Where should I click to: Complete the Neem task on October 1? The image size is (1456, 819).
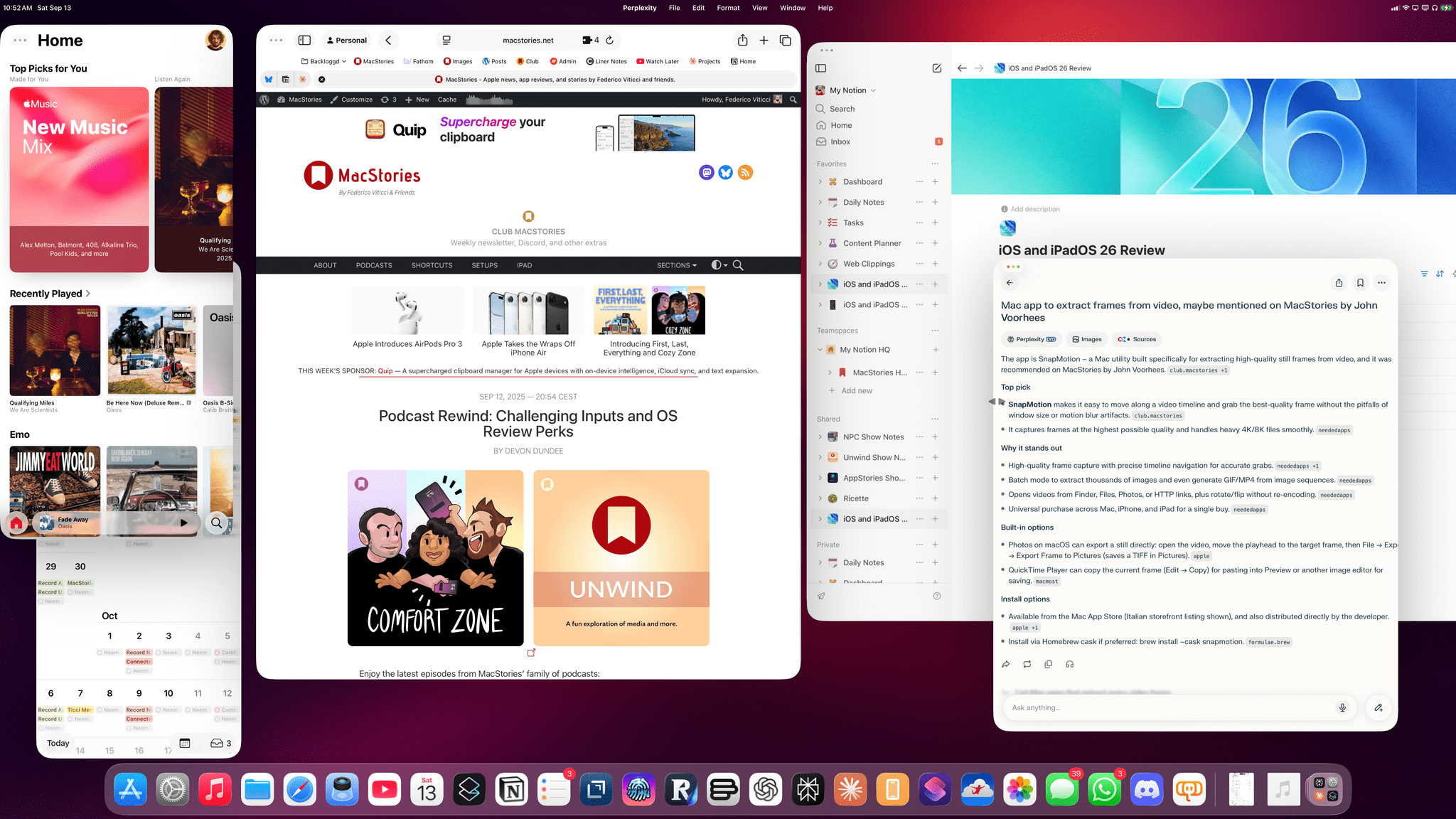(x=100, y=653)
